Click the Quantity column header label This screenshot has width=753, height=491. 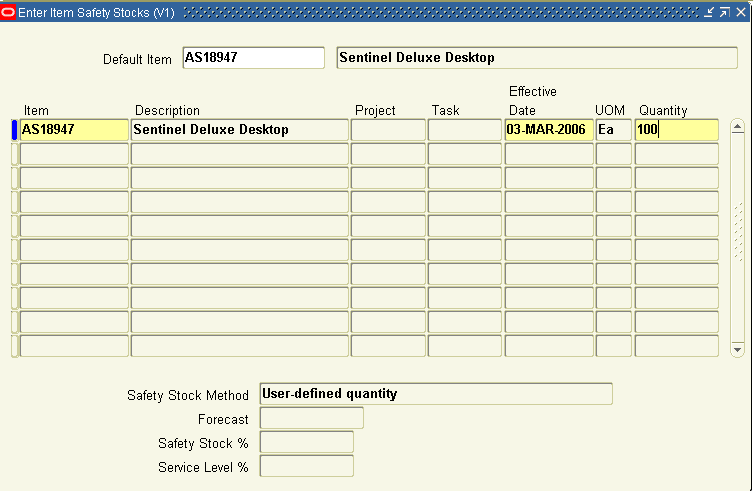pyautogui.click(x=663, y=110)
